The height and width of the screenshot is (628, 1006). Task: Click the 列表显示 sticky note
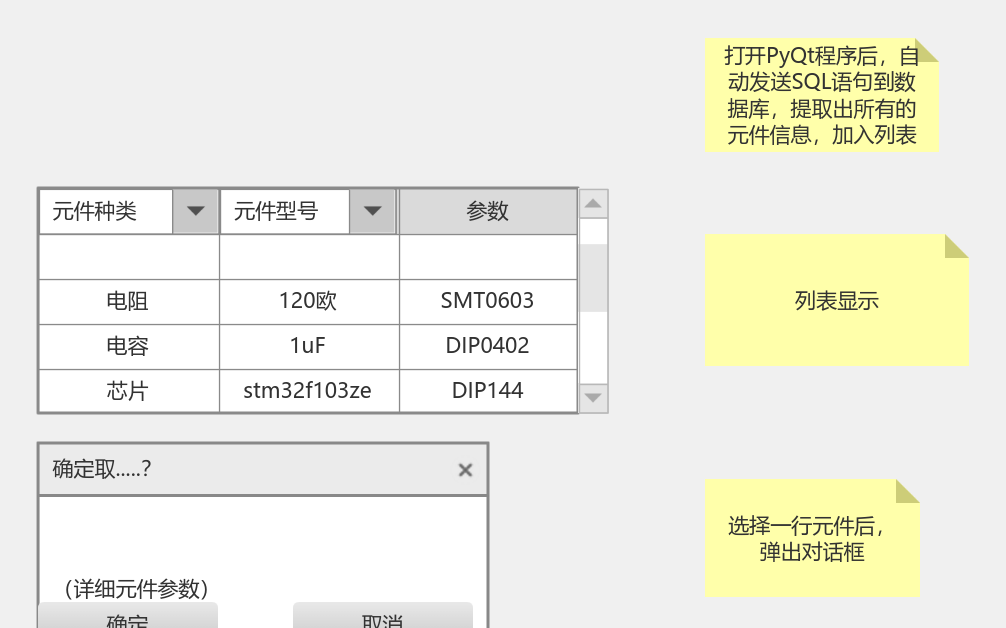pyautogui.click(x=836, y=300)
